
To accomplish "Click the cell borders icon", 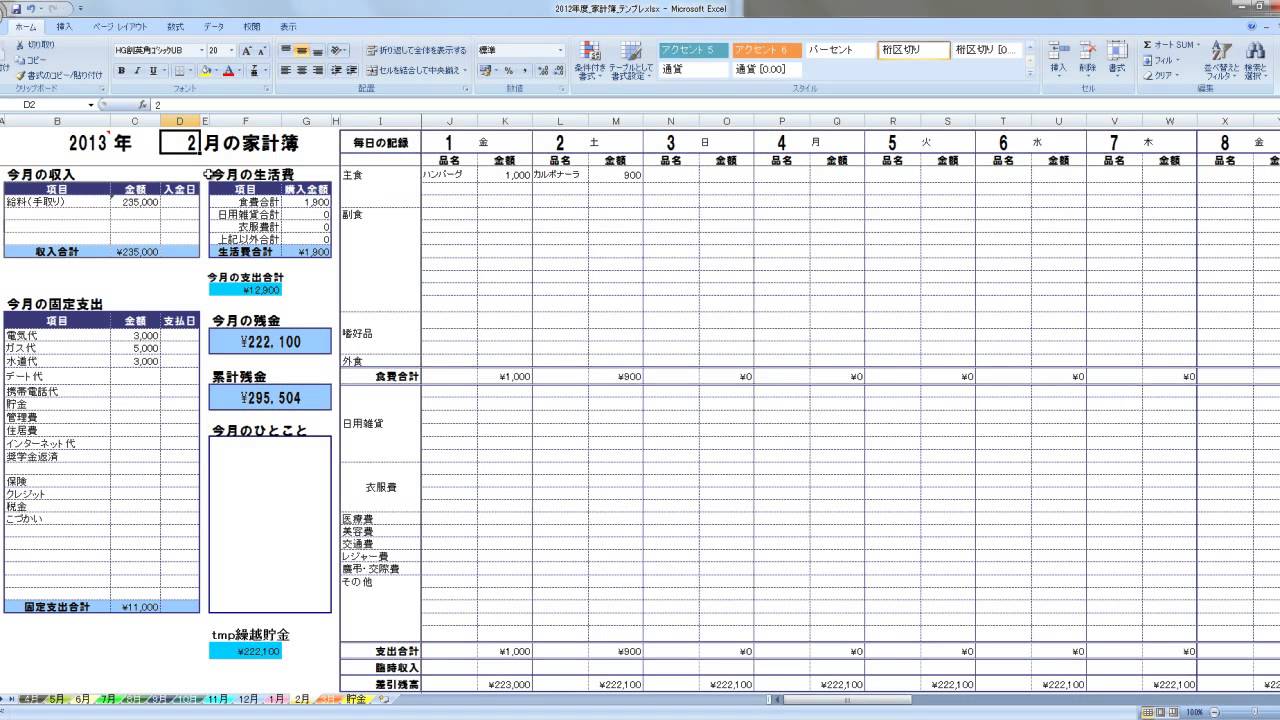I will pos(179,71).
